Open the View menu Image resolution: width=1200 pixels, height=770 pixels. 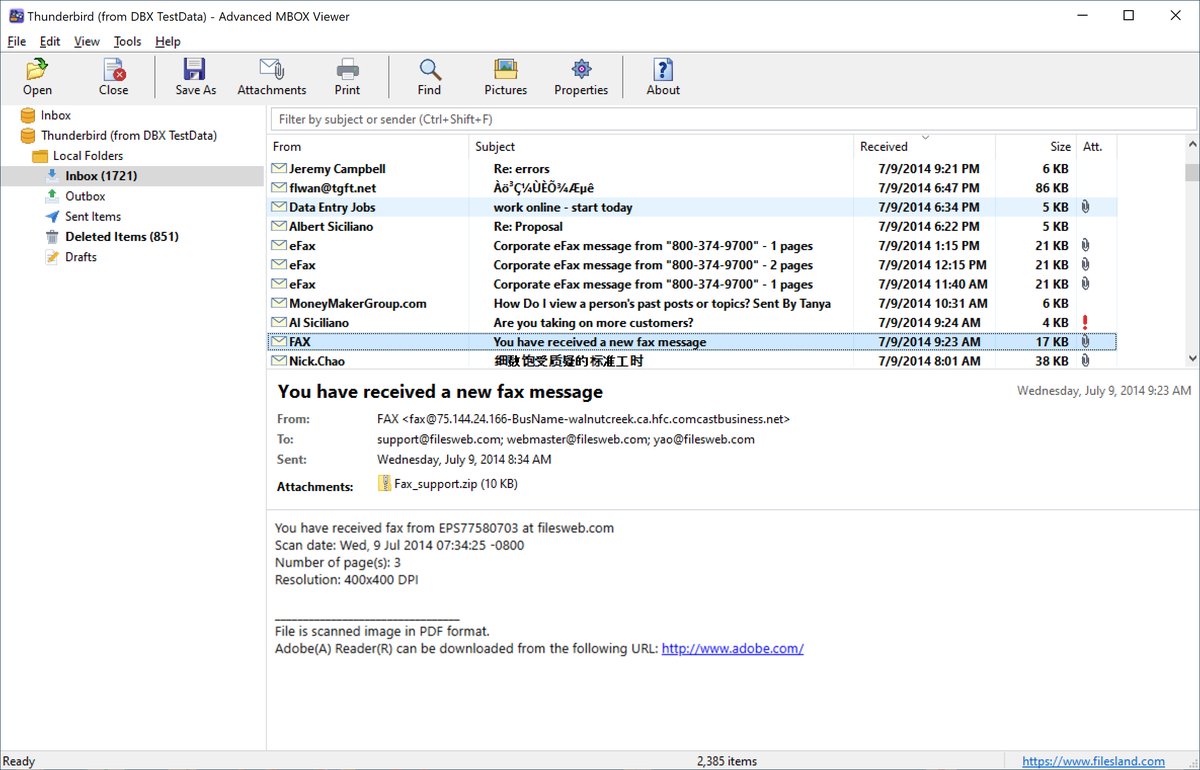pos(87,41)
